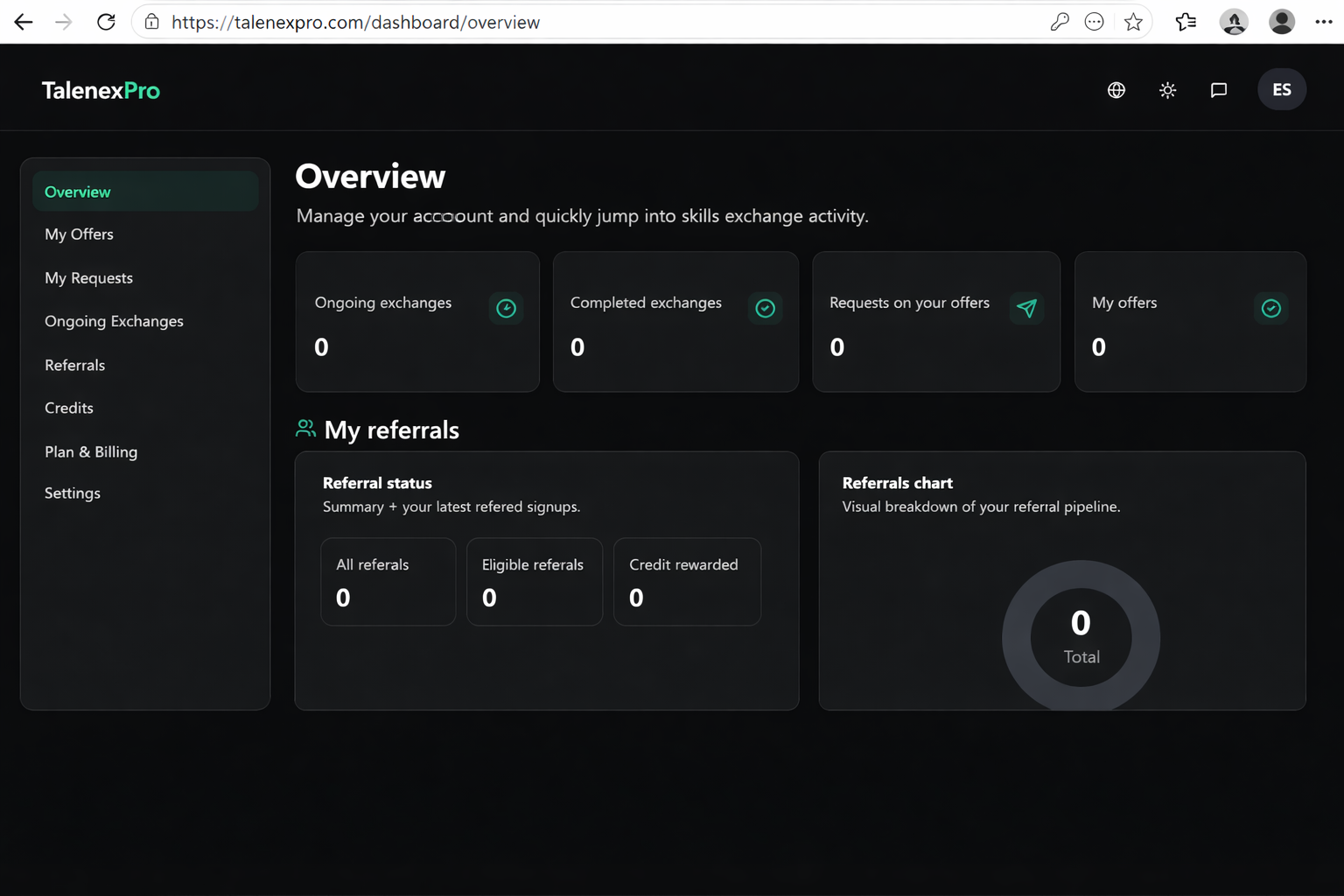This screenshot has height=896, width=1344.
Task: Click the referrals donut chart Total
Action: (x=1081, y=637)
